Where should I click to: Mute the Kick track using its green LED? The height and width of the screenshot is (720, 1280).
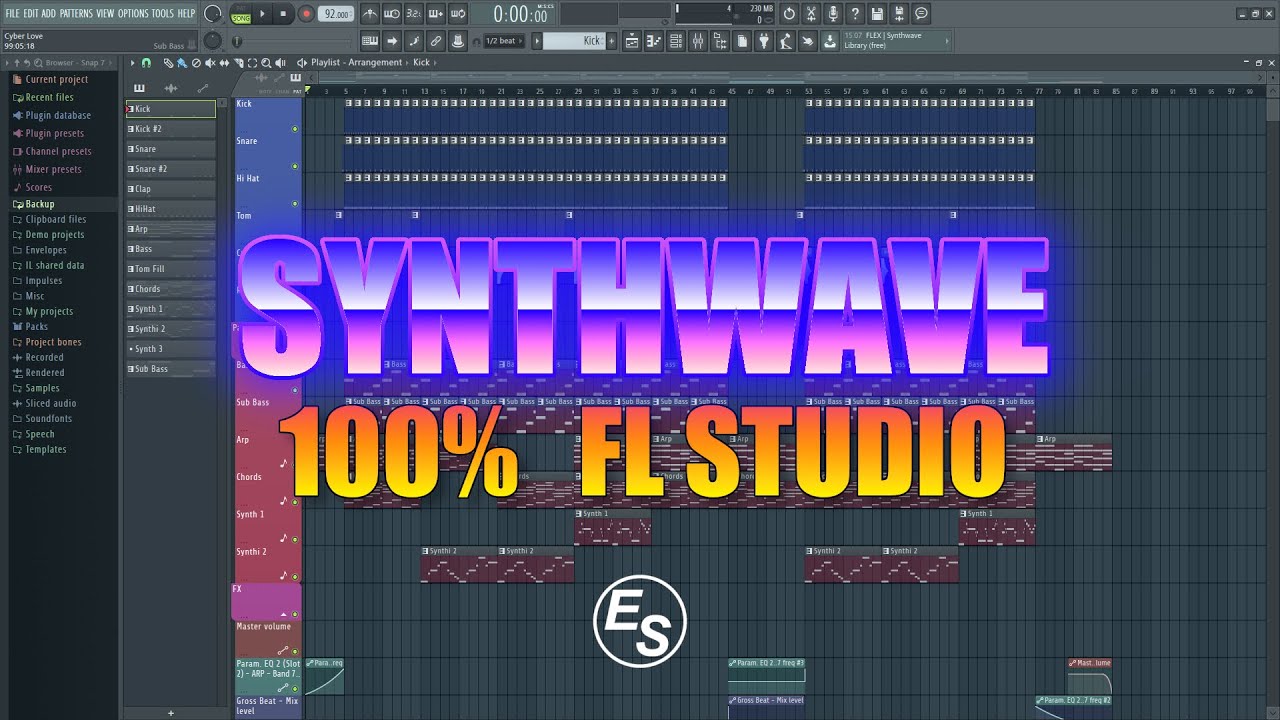(295, 129)
